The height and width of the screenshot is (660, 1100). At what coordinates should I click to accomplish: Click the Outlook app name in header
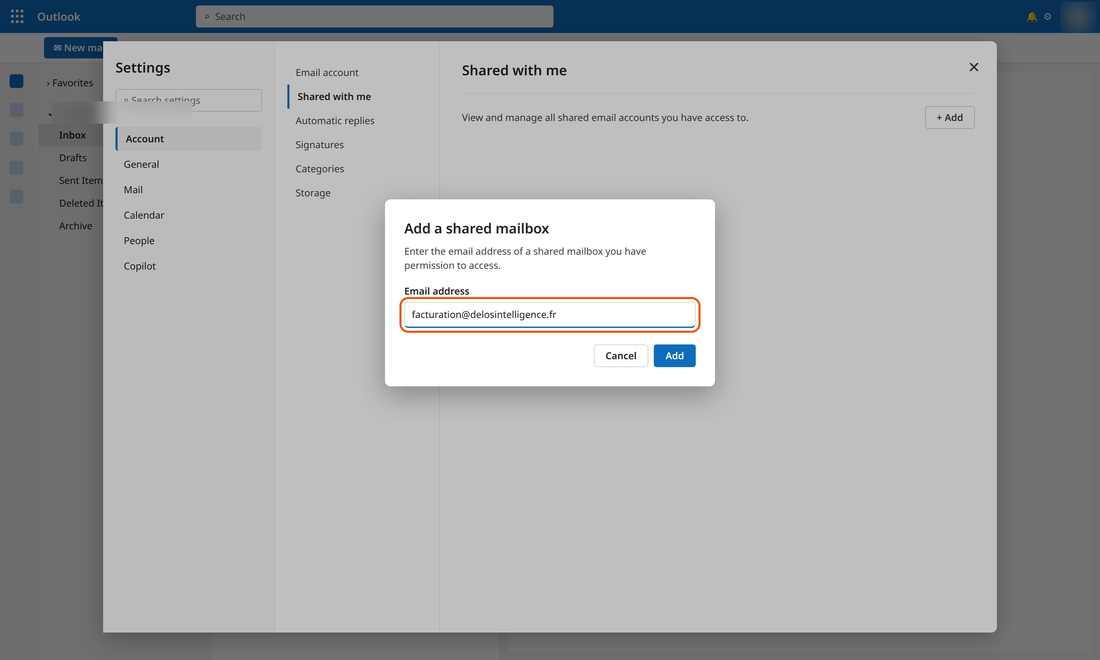[59, 17]
